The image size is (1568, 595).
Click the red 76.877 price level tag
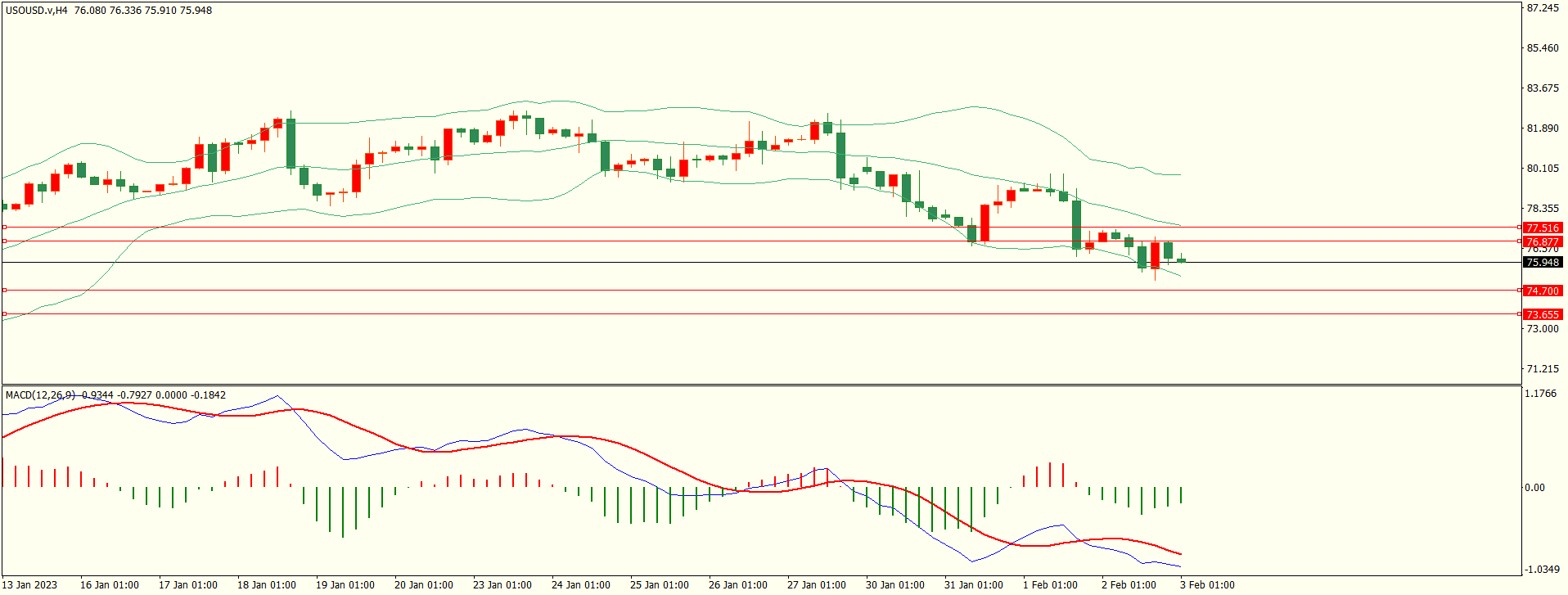[1542, 241]
